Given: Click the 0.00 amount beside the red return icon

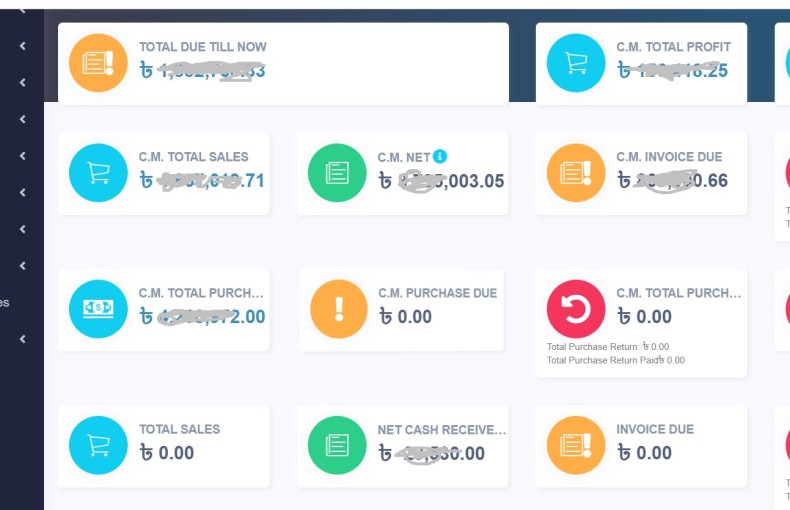Looking at the screenshot, I should [x=645, y=316].
